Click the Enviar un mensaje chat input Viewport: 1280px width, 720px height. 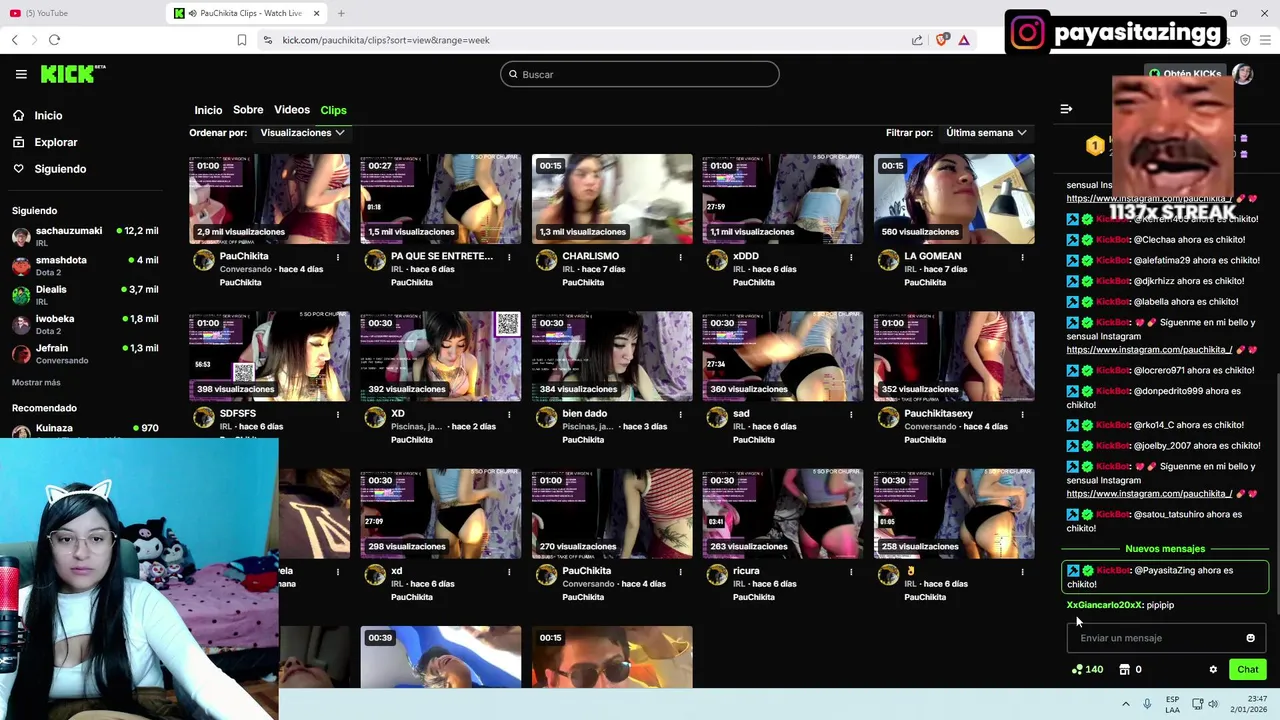pyautogui.click(x=1155, y=638)
